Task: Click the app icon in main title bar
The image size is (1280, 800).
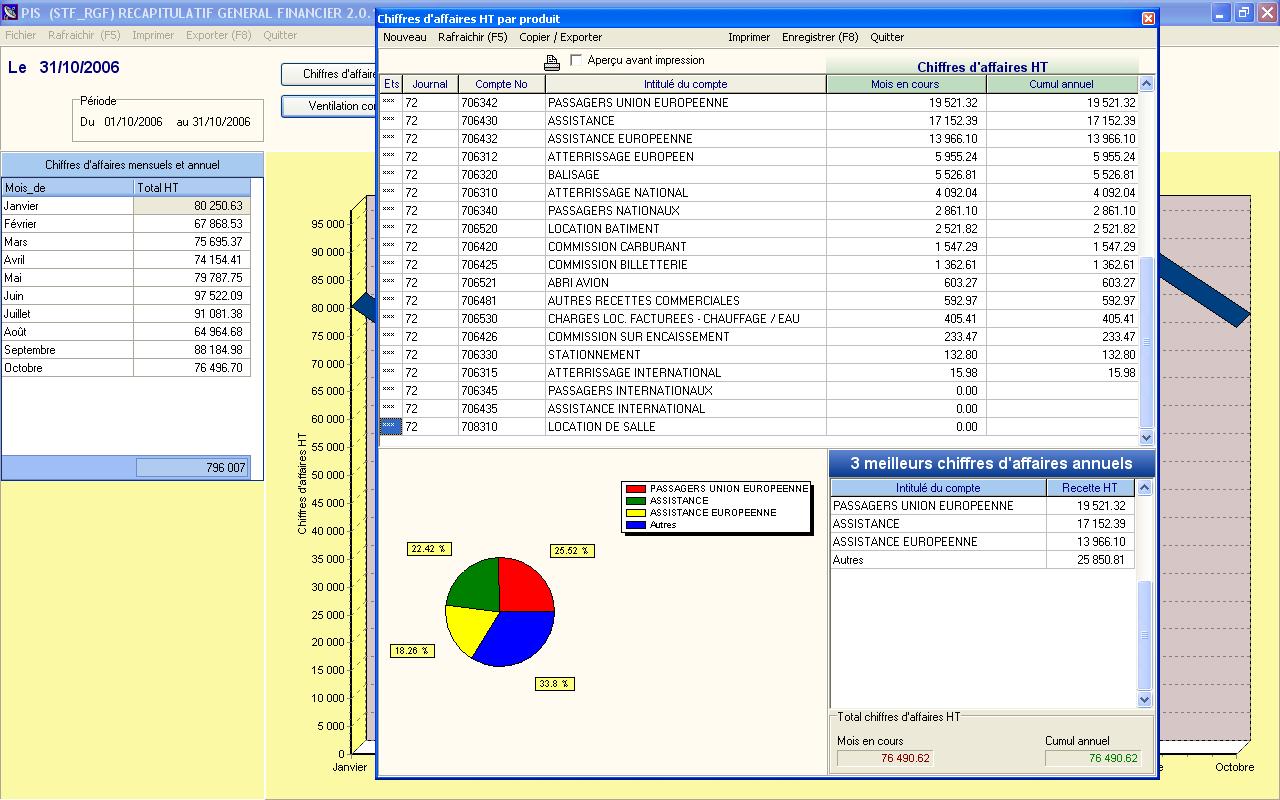Action: [10, 13]
